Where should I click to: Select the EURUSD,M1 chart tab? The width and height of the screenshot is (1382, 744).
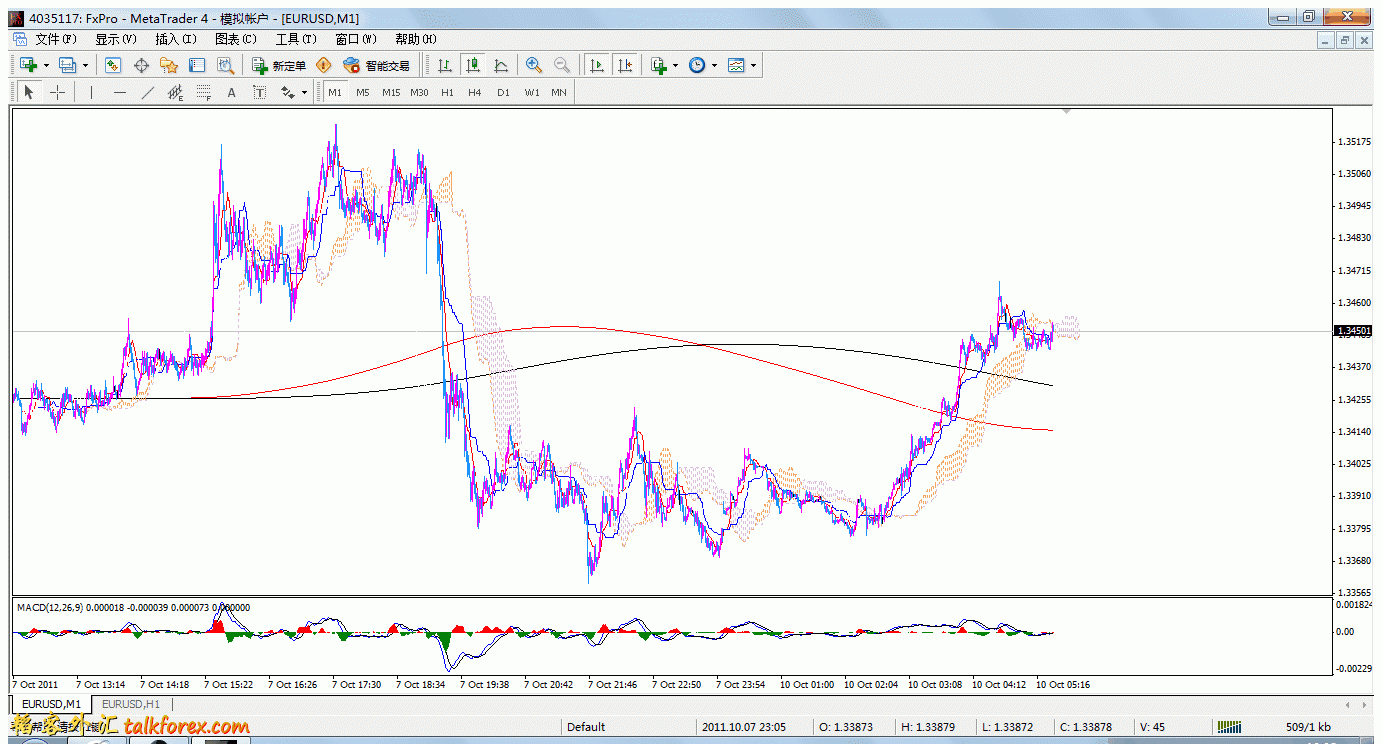click(x=51, y=704)
